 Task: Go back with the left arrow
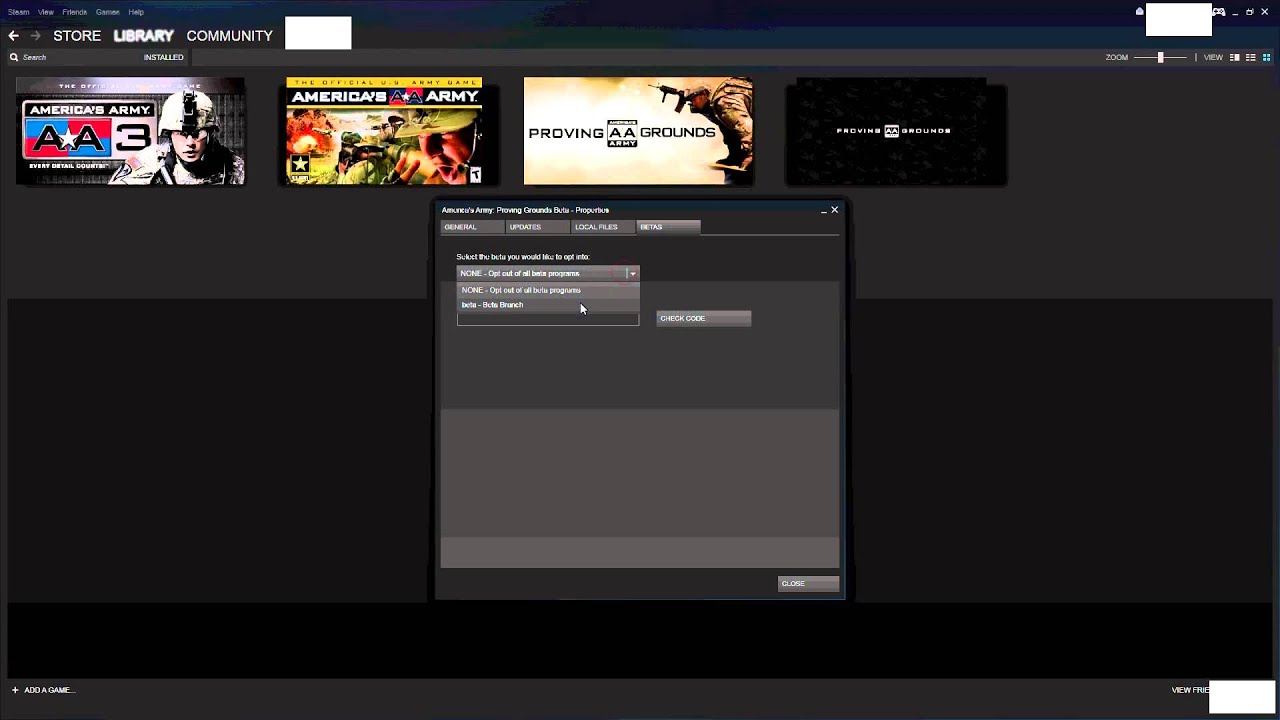pyautogui.click(x=13, y=36)
